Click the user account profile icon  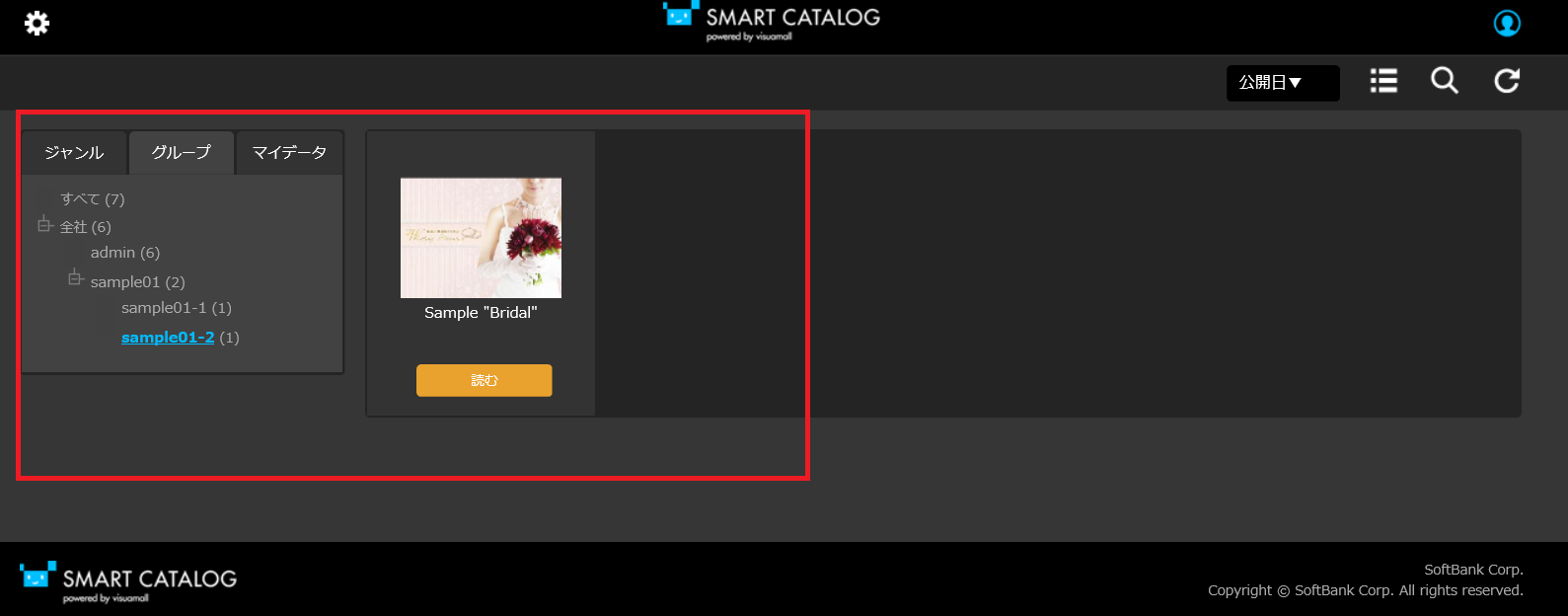(1507, 23)
